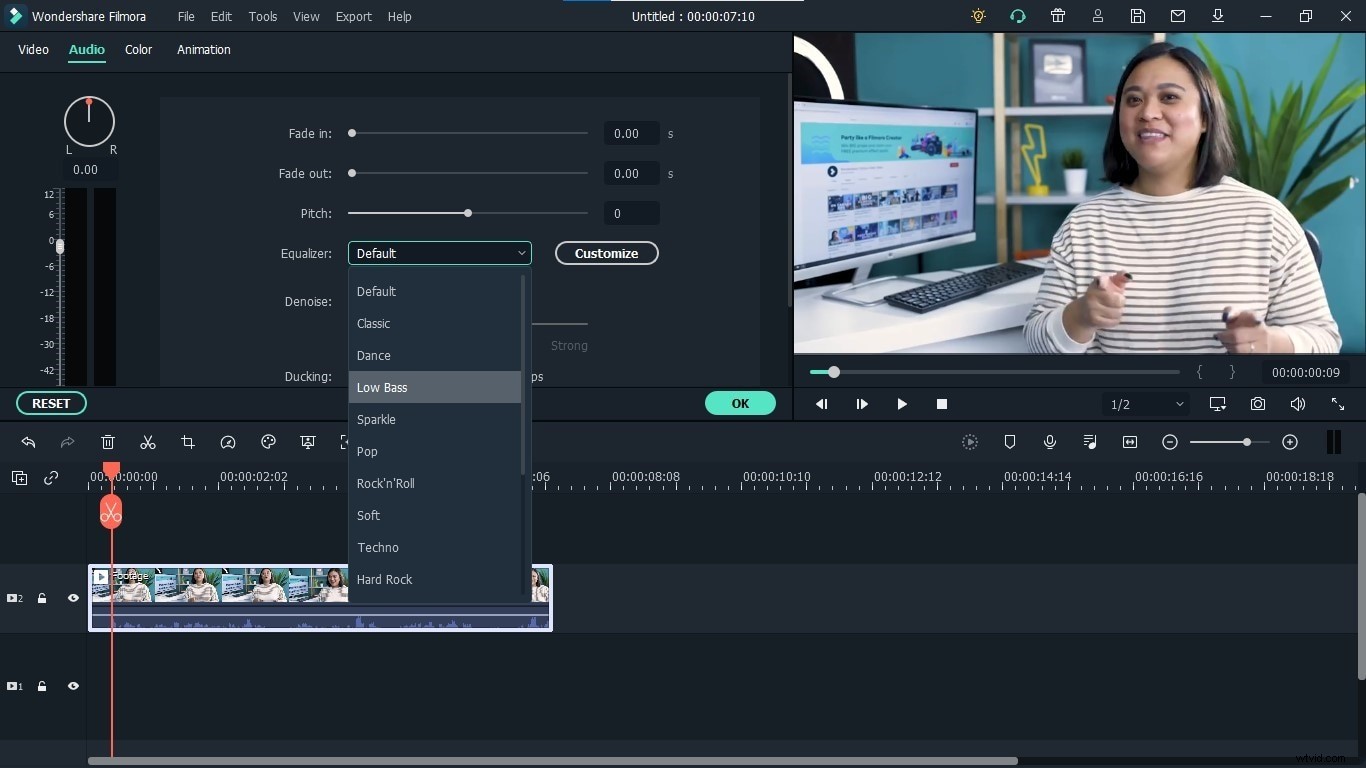Viewport: 1366px width, 768px height.
Task: Click the Record voiceover microphone icon
Action: 1049,442
